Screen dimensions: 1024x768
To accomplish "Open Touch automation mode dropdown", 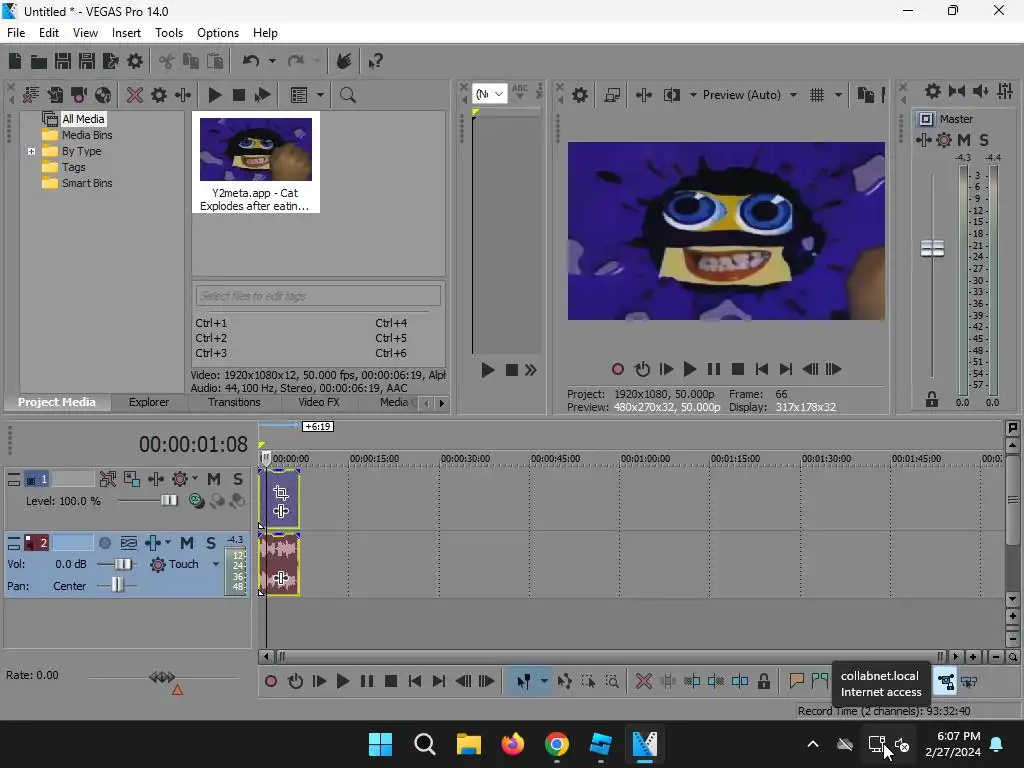I will [216, 564].
